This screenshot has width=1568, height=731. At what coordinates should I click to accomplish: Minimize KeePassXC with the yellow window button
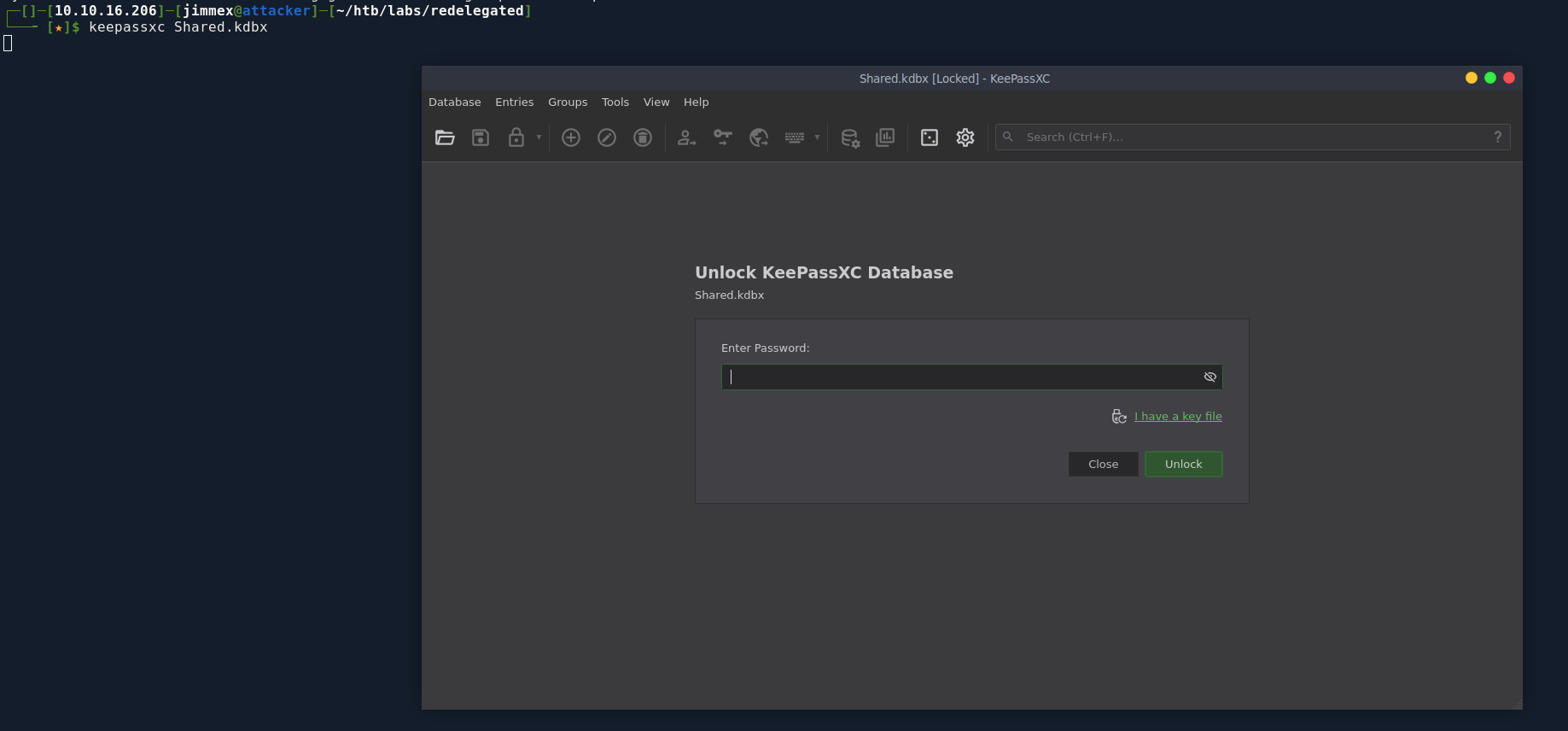(1472, 78)
